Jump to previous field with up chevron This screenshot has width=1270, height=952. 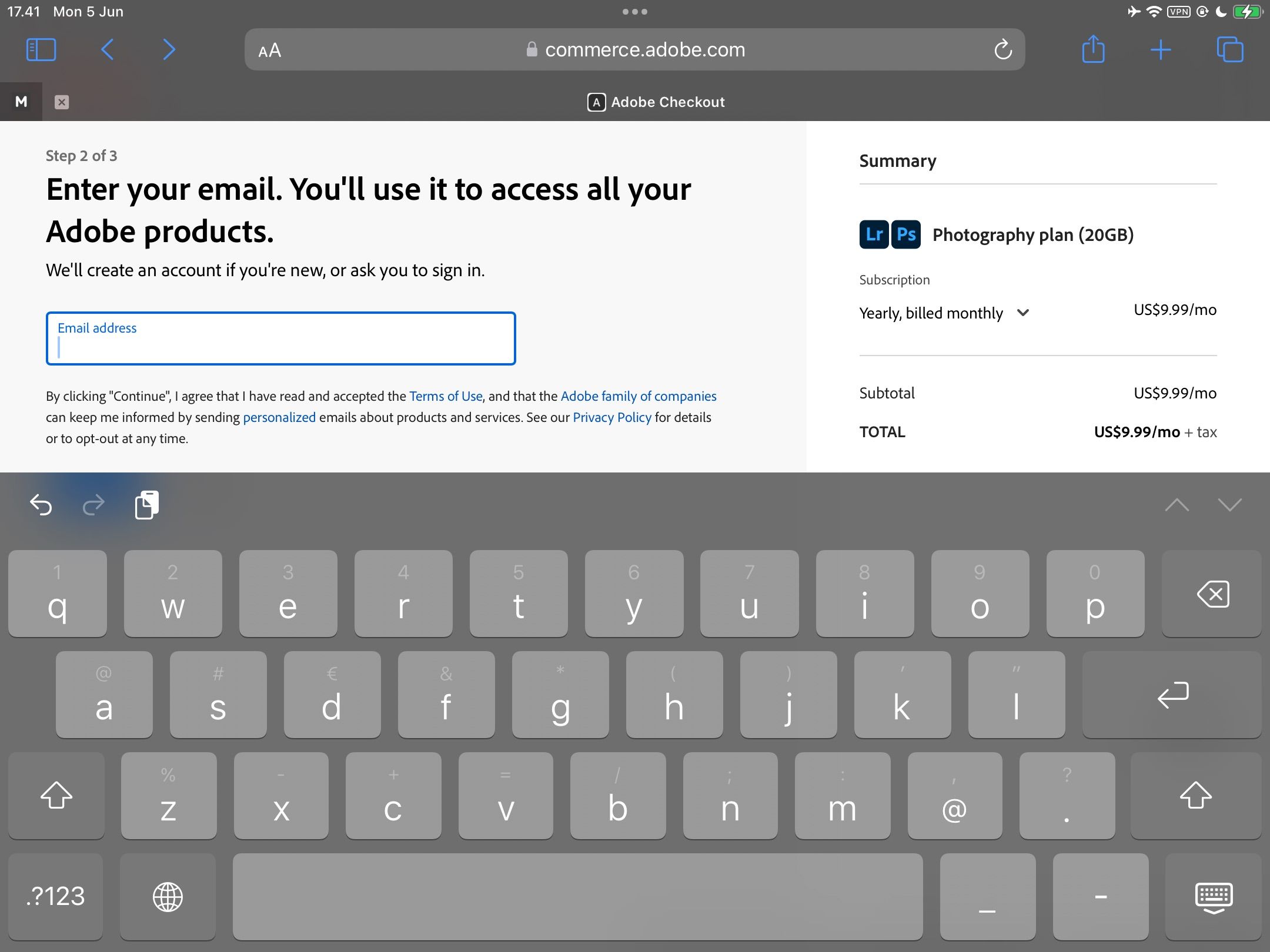point(1177,505)
